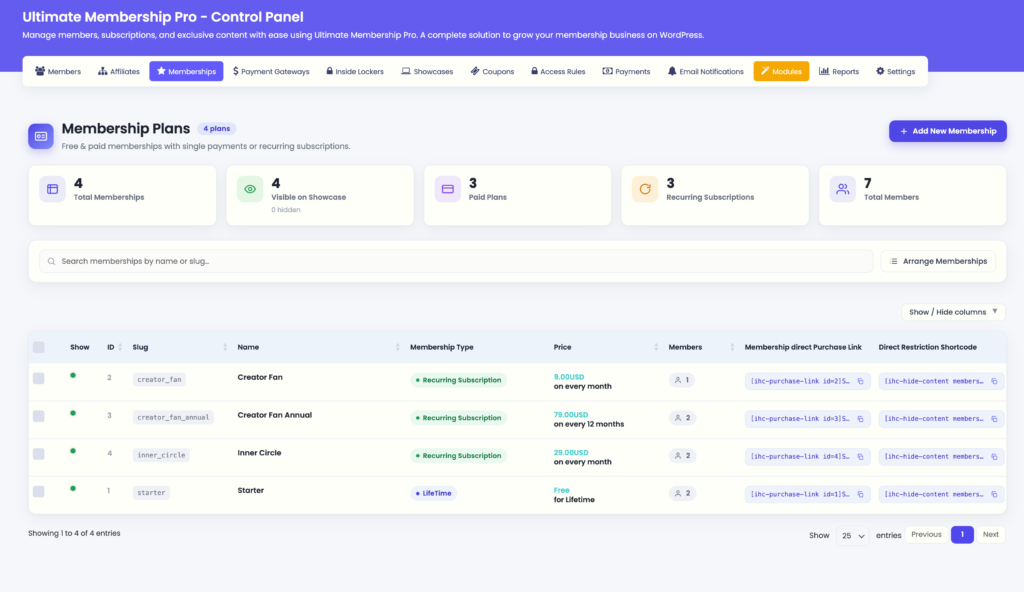Switch to the Payments tab
Viewport: 1024px width, 592px height.
point(626,71)
